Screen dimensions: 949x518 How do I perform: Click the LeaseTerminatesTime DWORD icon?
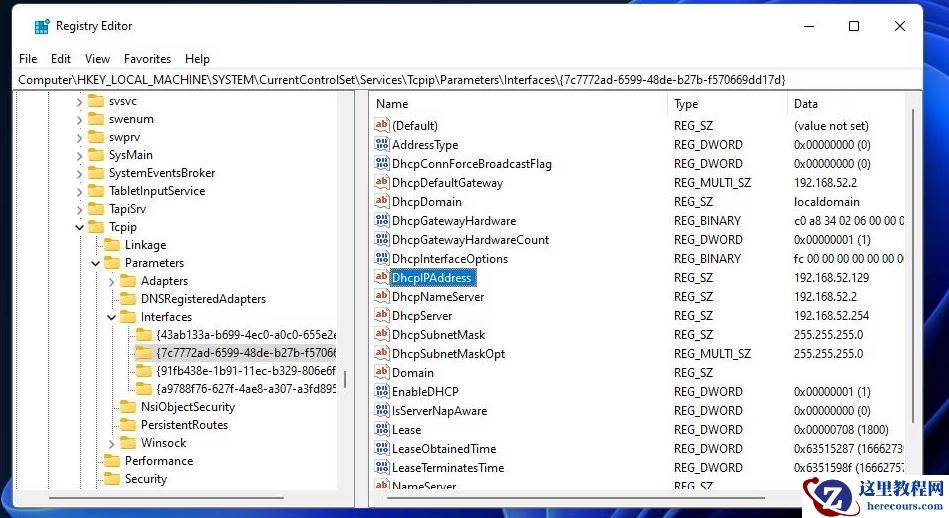(382, 467)
